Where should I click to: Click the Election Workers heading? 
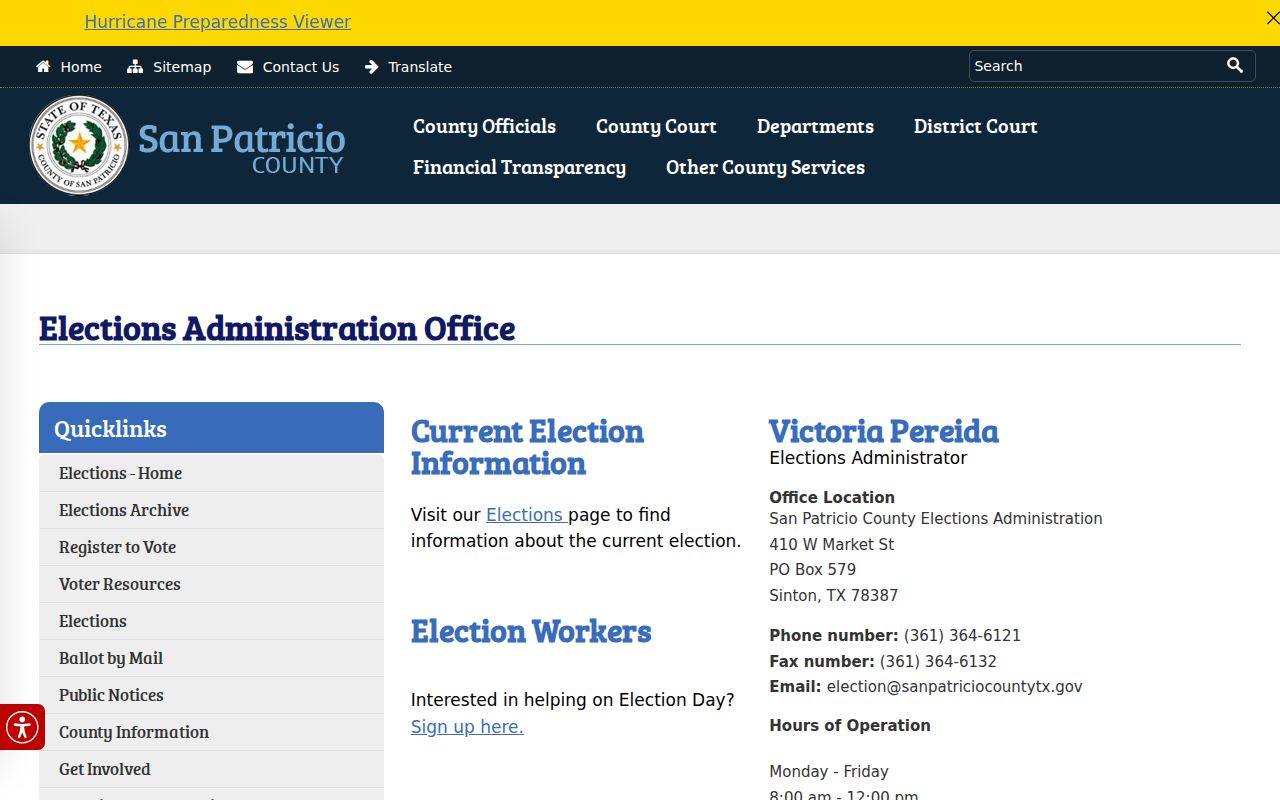click(x=531, y=631)
